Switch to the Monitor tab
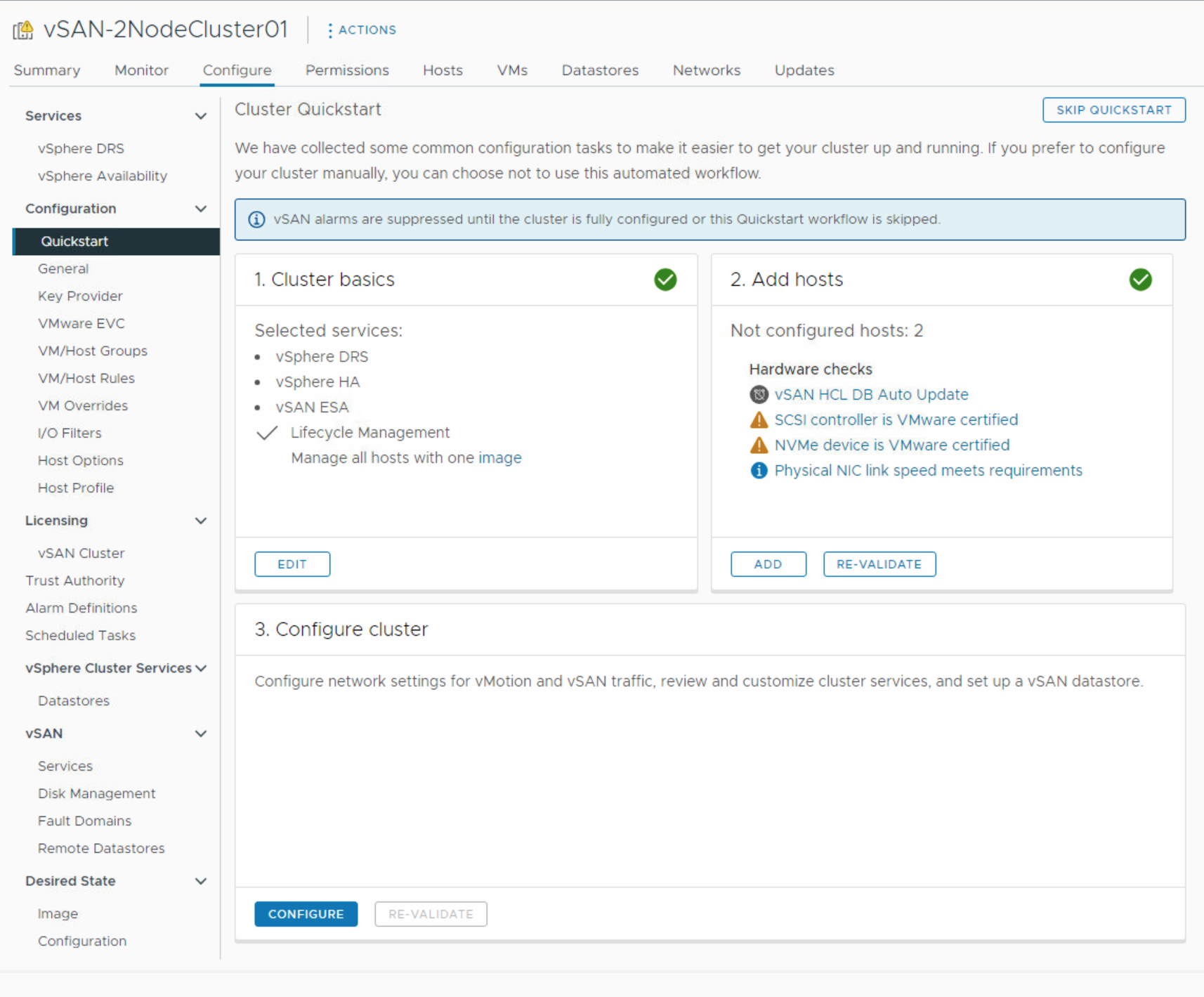The width and height of the screenshot is (1204, 997). 141,70
